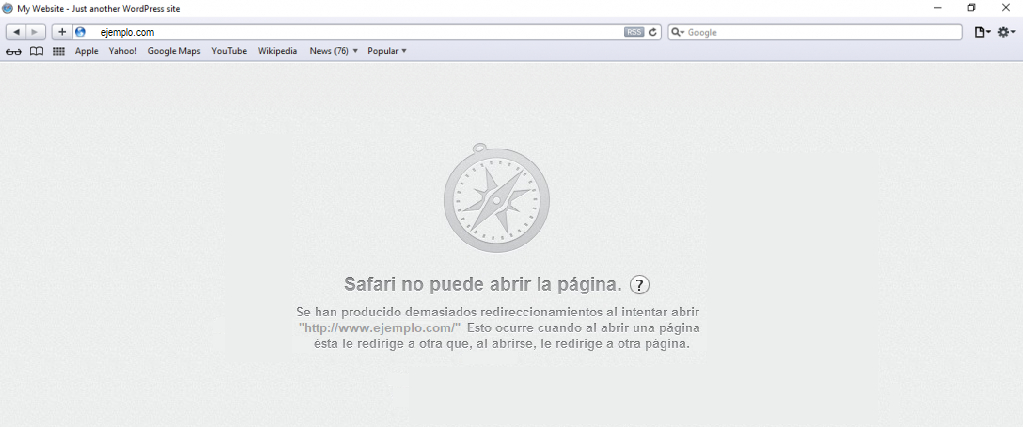Click the search magnifier icon
The image size is (1023, 427).
(x=678, y=32)
